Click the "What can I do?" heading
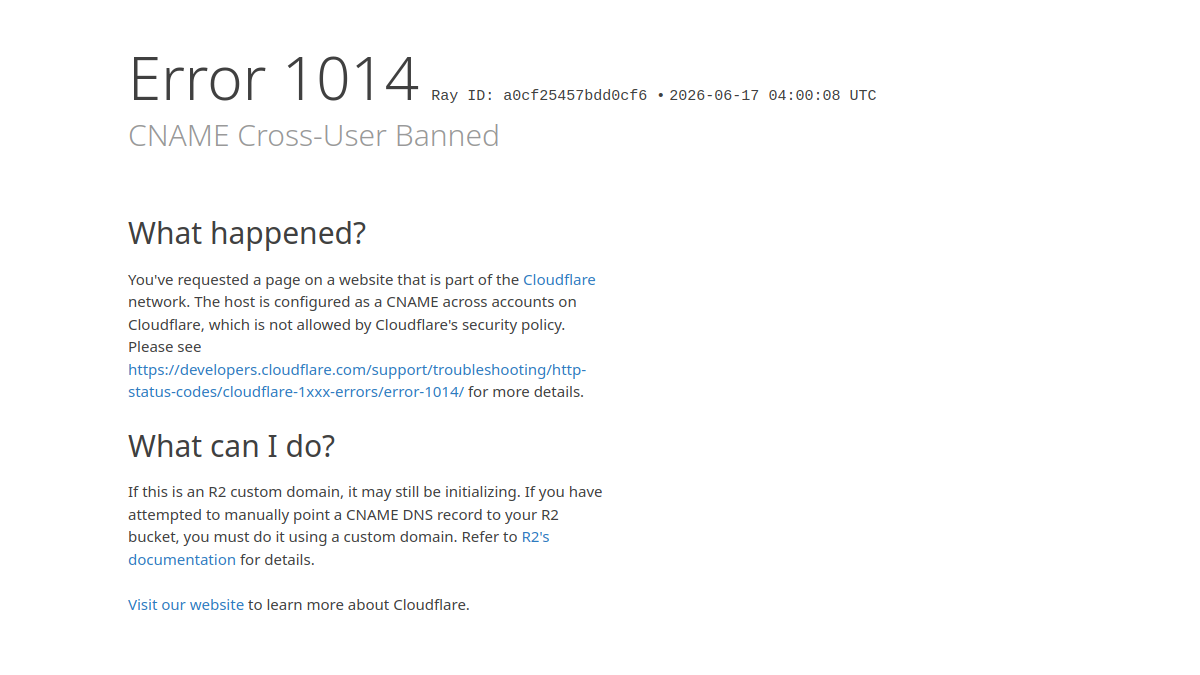 pyautogui.click(x=231, y=446)
